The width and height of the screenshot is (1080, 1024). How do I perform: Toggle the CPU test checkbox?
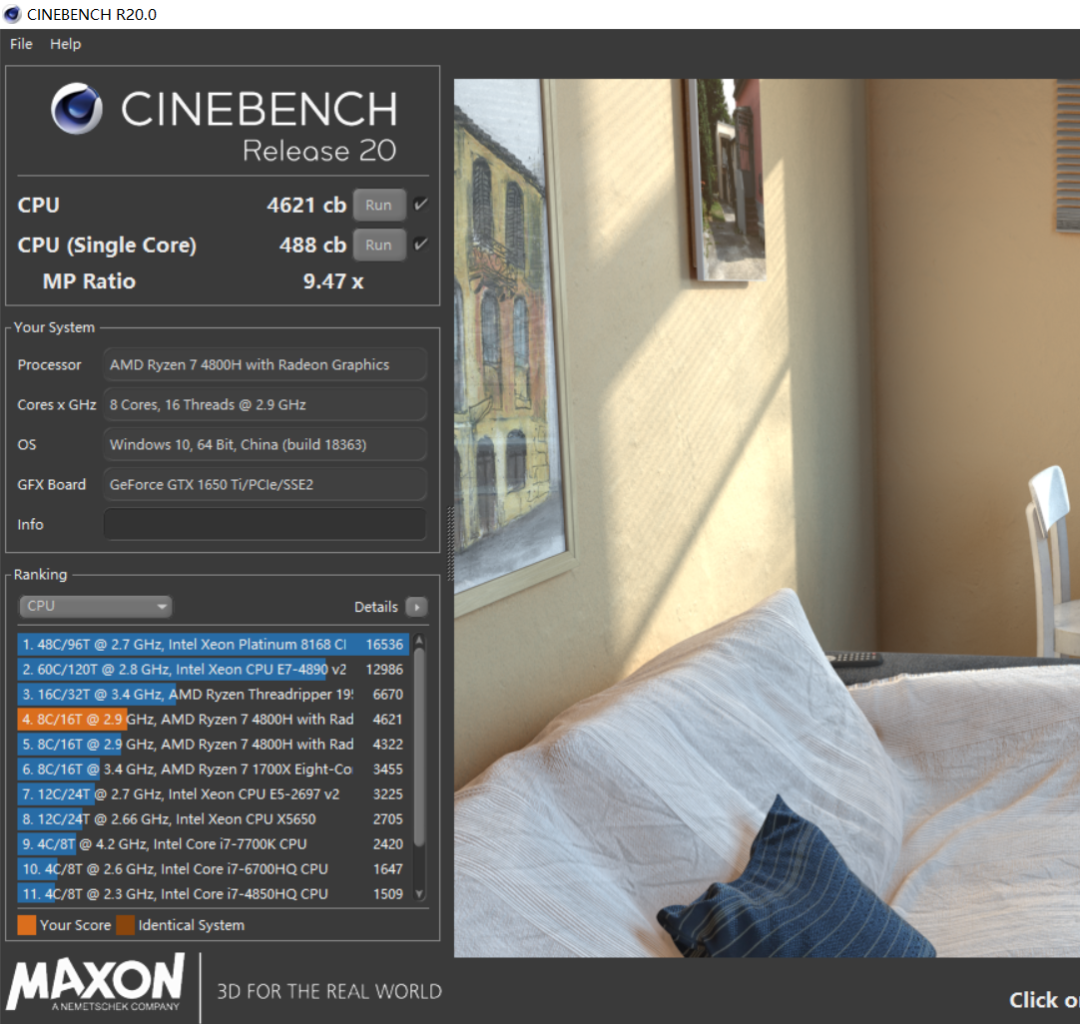point(420,204)
